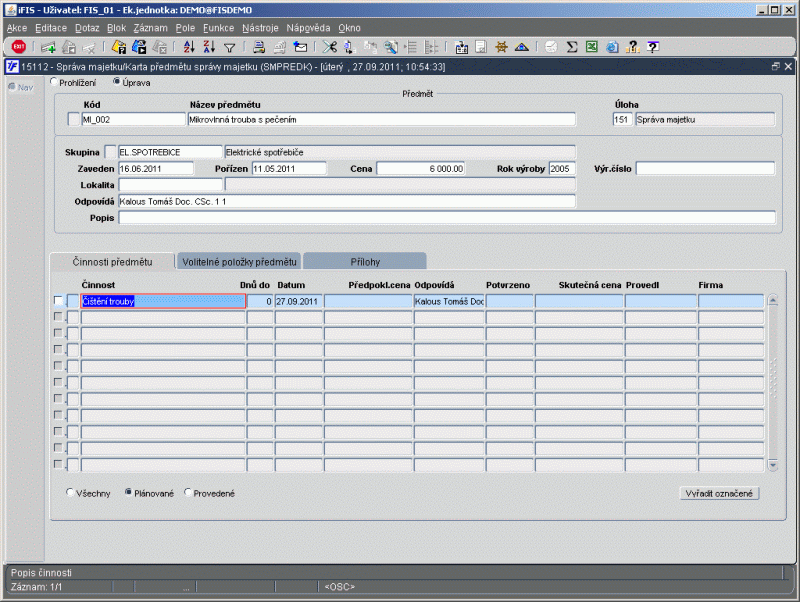The width and height of the screenshot is (800, 602).
Task: Click the scissors cut icon
Action: tap(330, 47)
